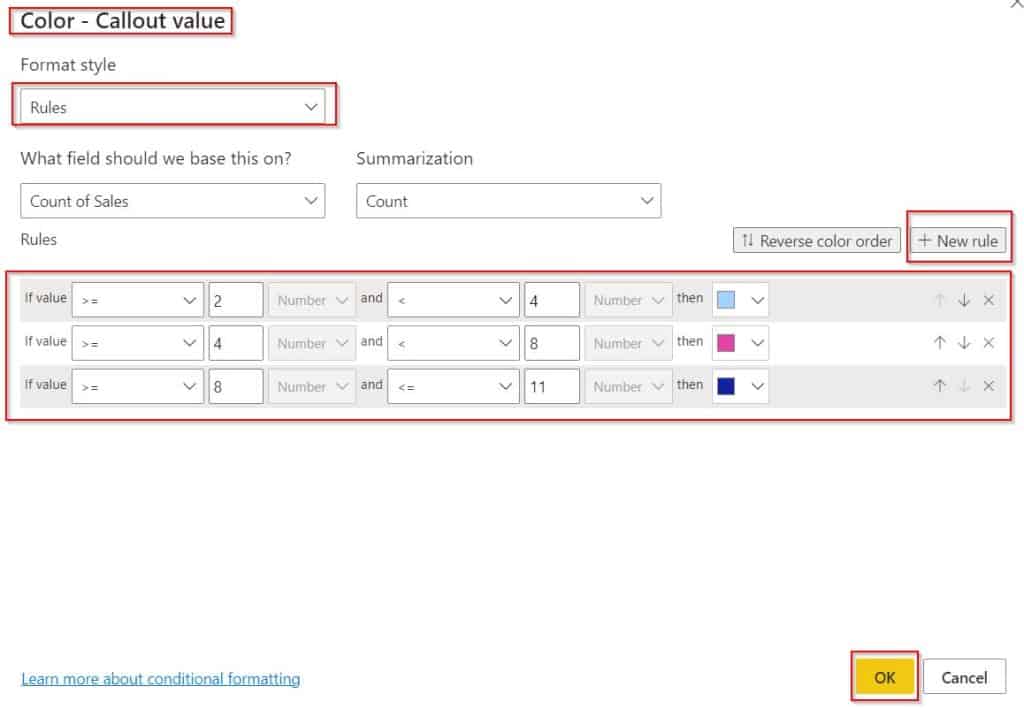This screenshot has height=709, width=1024.
Task: Edit first rule's maximum value 4
Action: coord(552,300)
